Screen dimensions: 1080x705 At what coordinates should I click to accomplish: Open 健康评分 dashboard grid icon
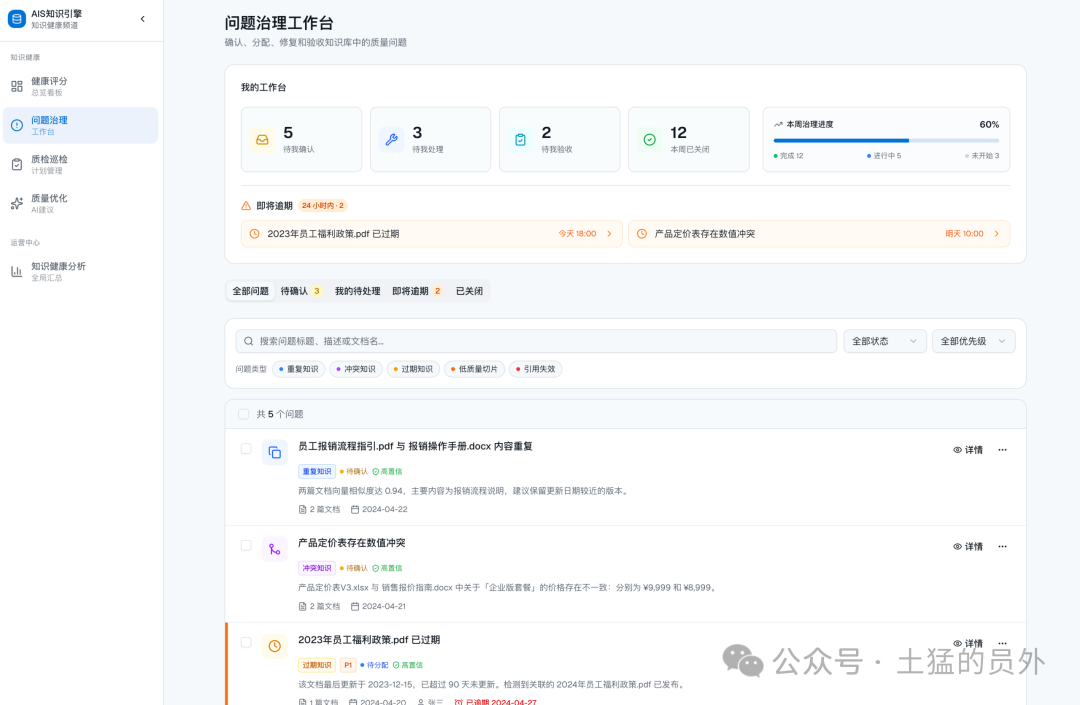tap(17, 86)
